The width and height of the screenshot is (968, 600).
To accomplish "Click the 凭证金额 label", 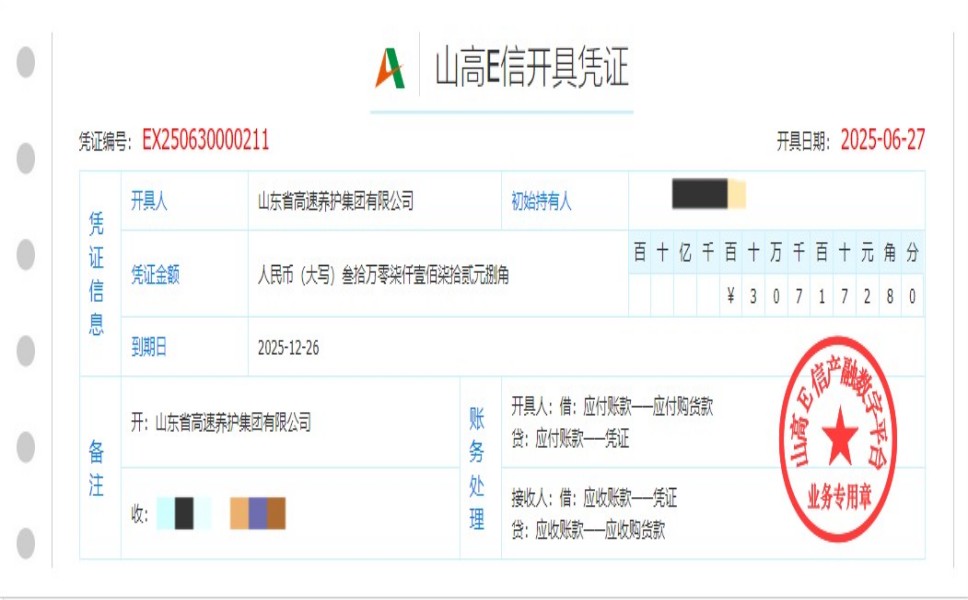I will (x=155, y=276).
